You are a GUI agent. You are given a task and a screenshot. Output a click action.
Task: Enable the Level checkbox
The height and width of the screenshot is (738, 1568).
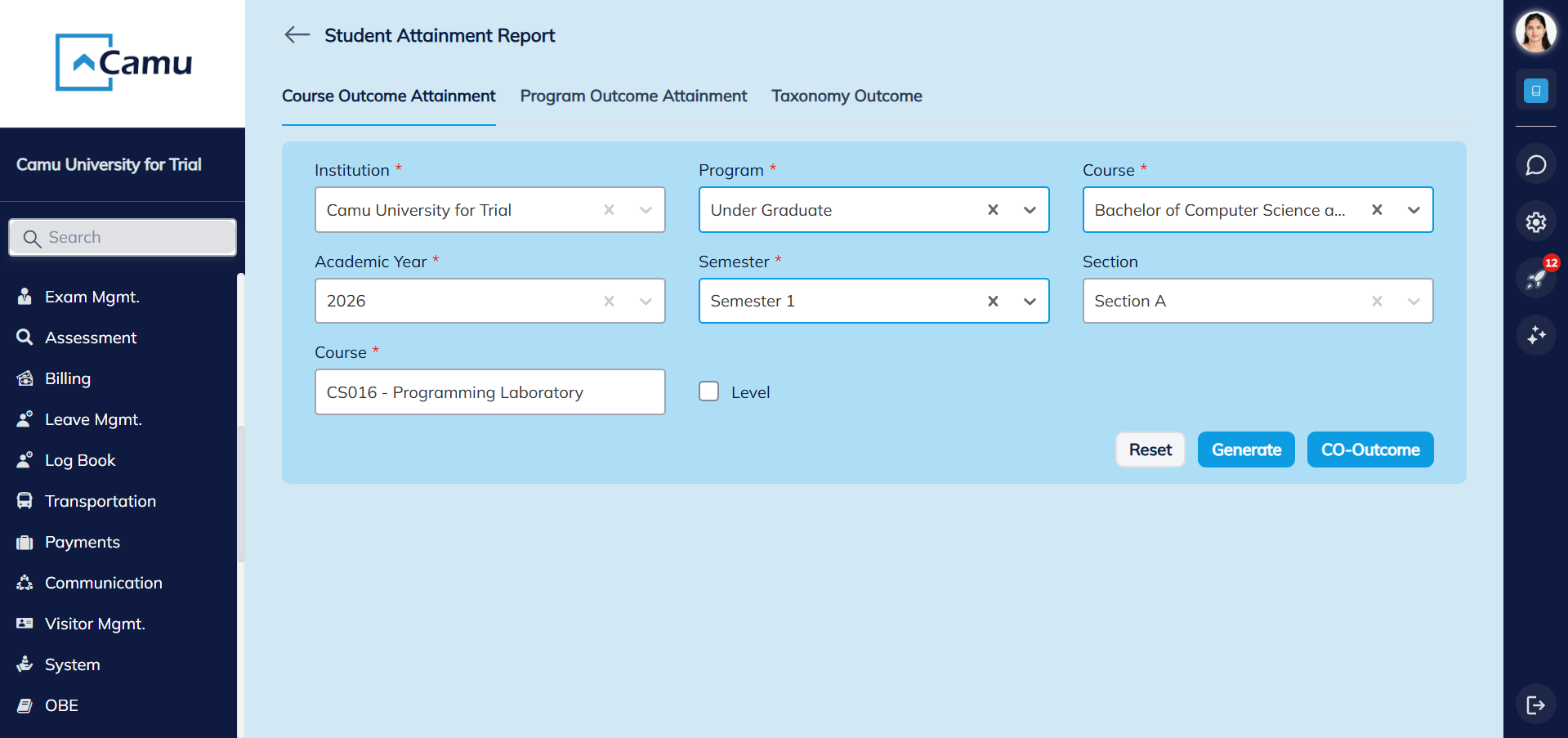[x=708, y=391]
